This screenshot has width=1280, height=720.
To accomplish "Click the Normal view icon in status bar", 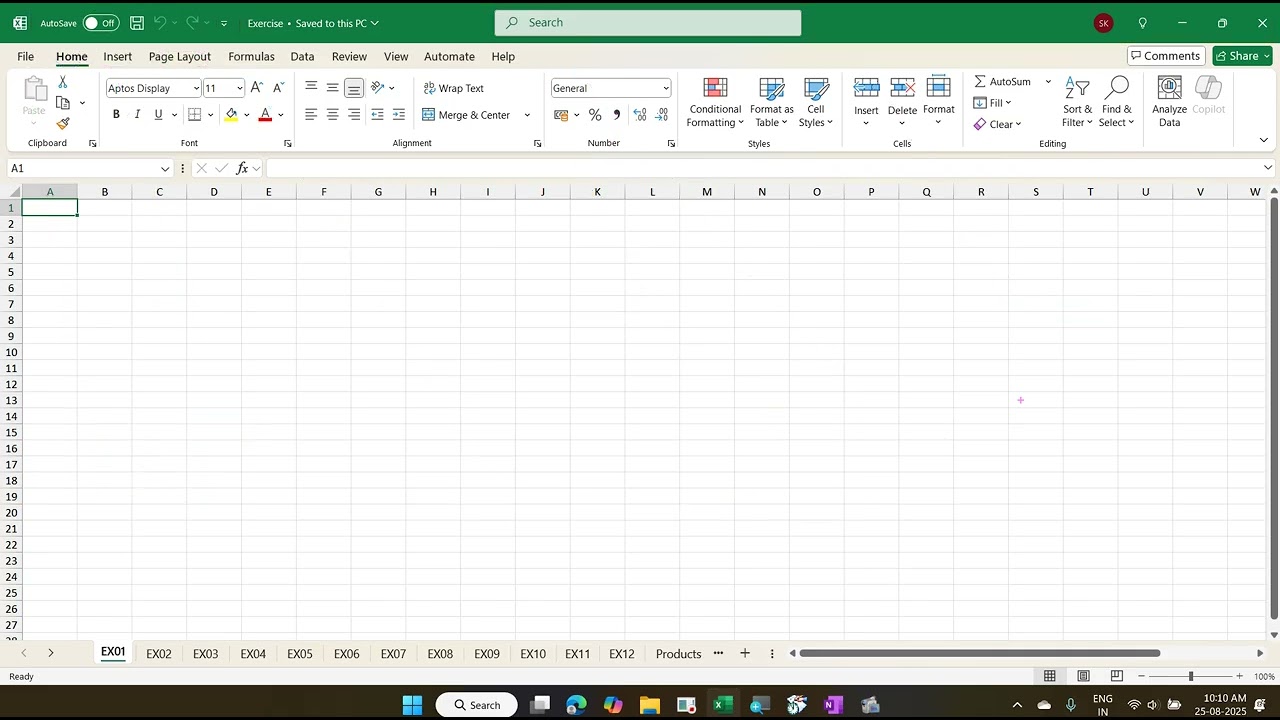I will pos(1050,676).
